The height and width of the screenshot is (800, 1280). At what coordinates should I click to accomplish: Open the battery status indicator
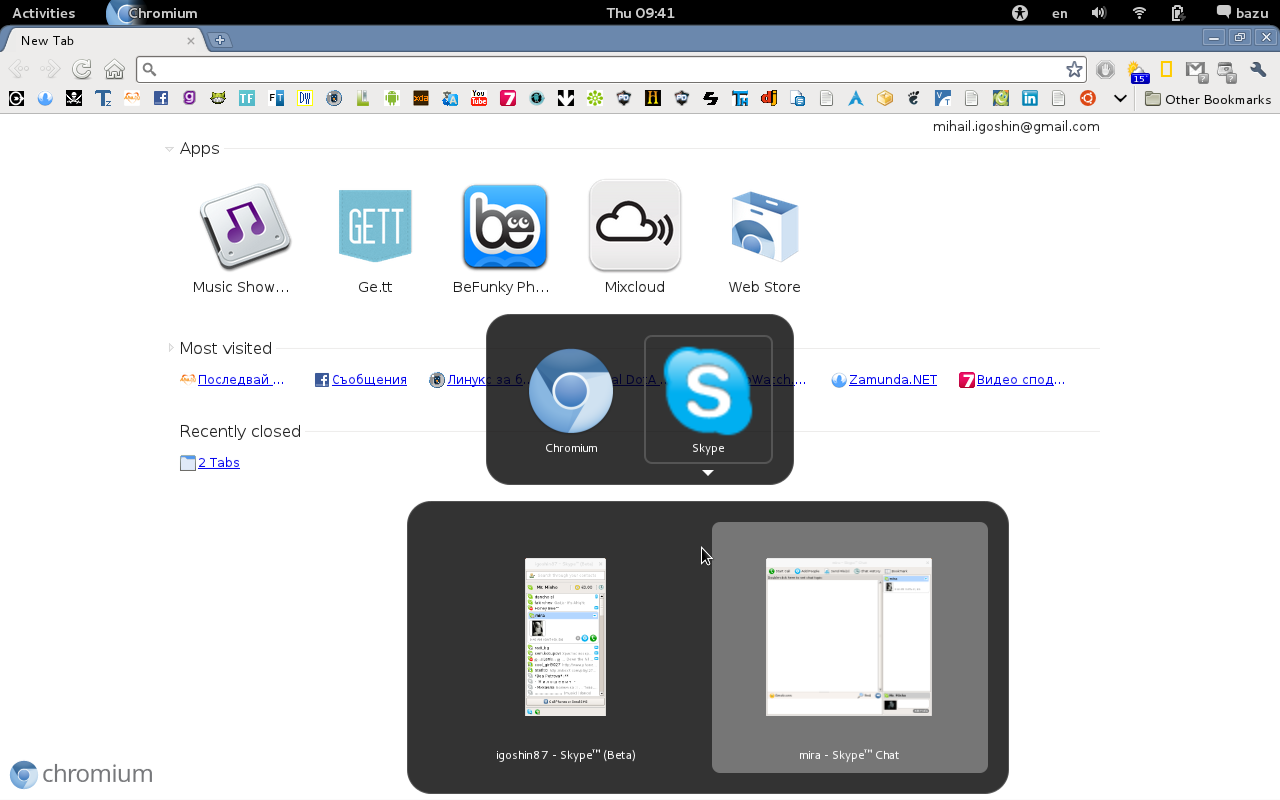tap(1178, 13)
